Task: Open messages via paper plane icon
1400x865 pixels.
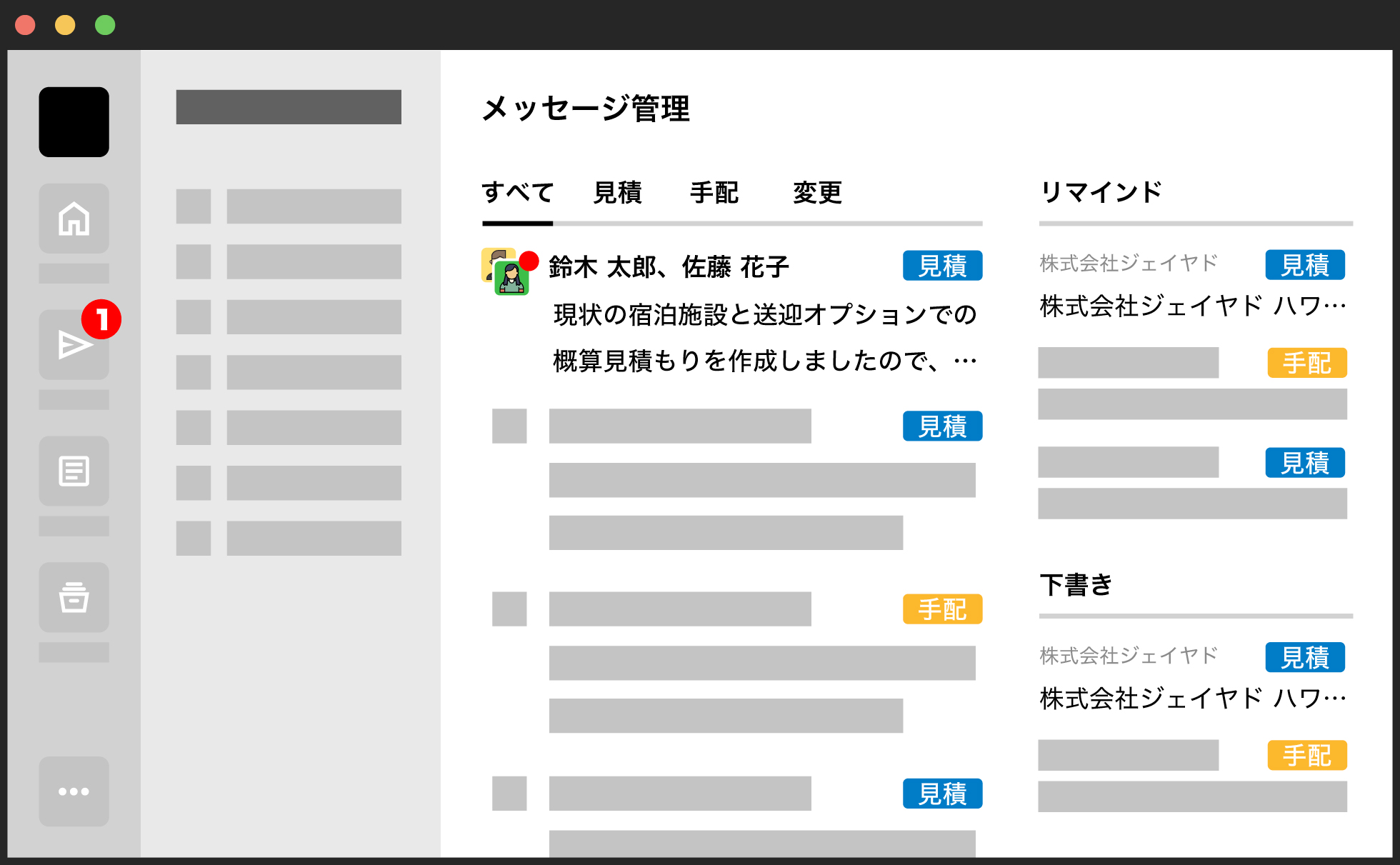Action: pyautogui.click(x=72, y=346)
